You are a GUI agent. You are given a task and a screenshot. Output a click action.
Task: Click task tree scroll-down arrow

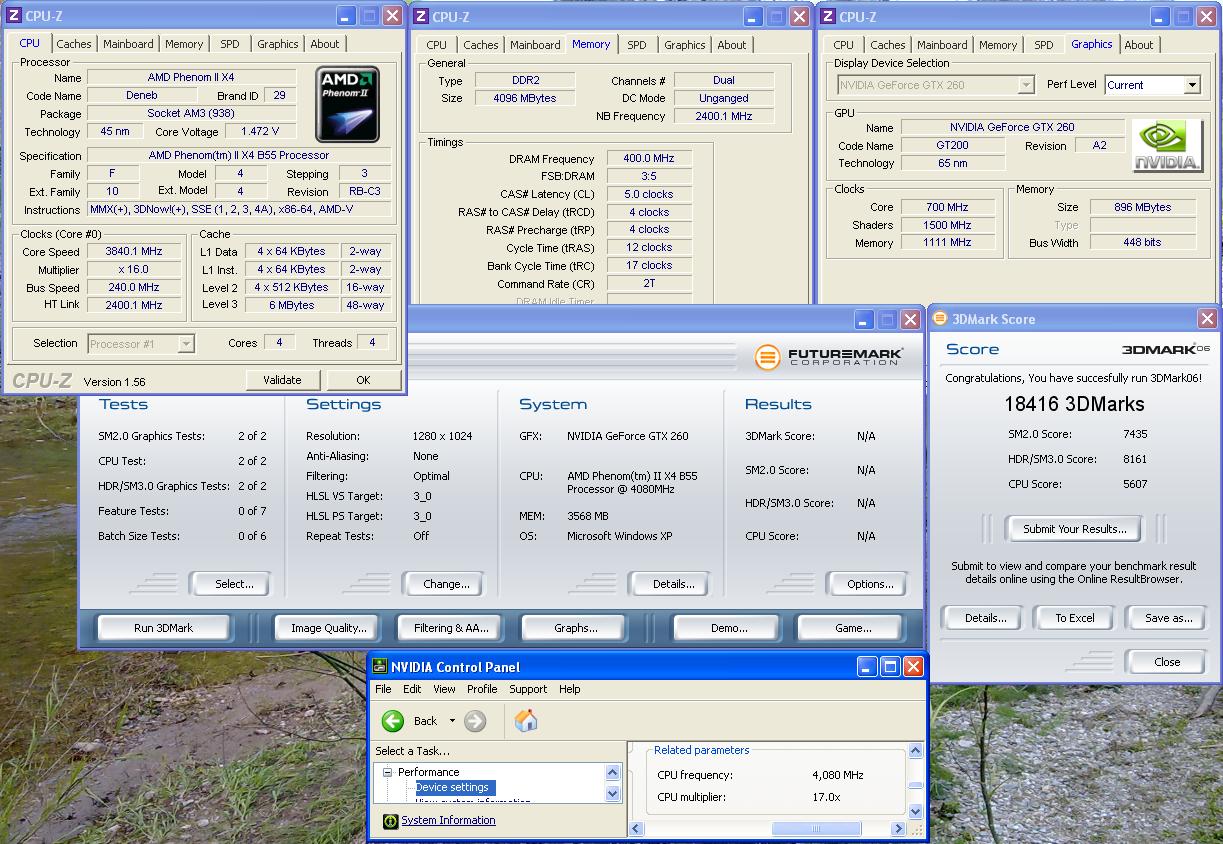pyautogui.click(x=613, y=794)
